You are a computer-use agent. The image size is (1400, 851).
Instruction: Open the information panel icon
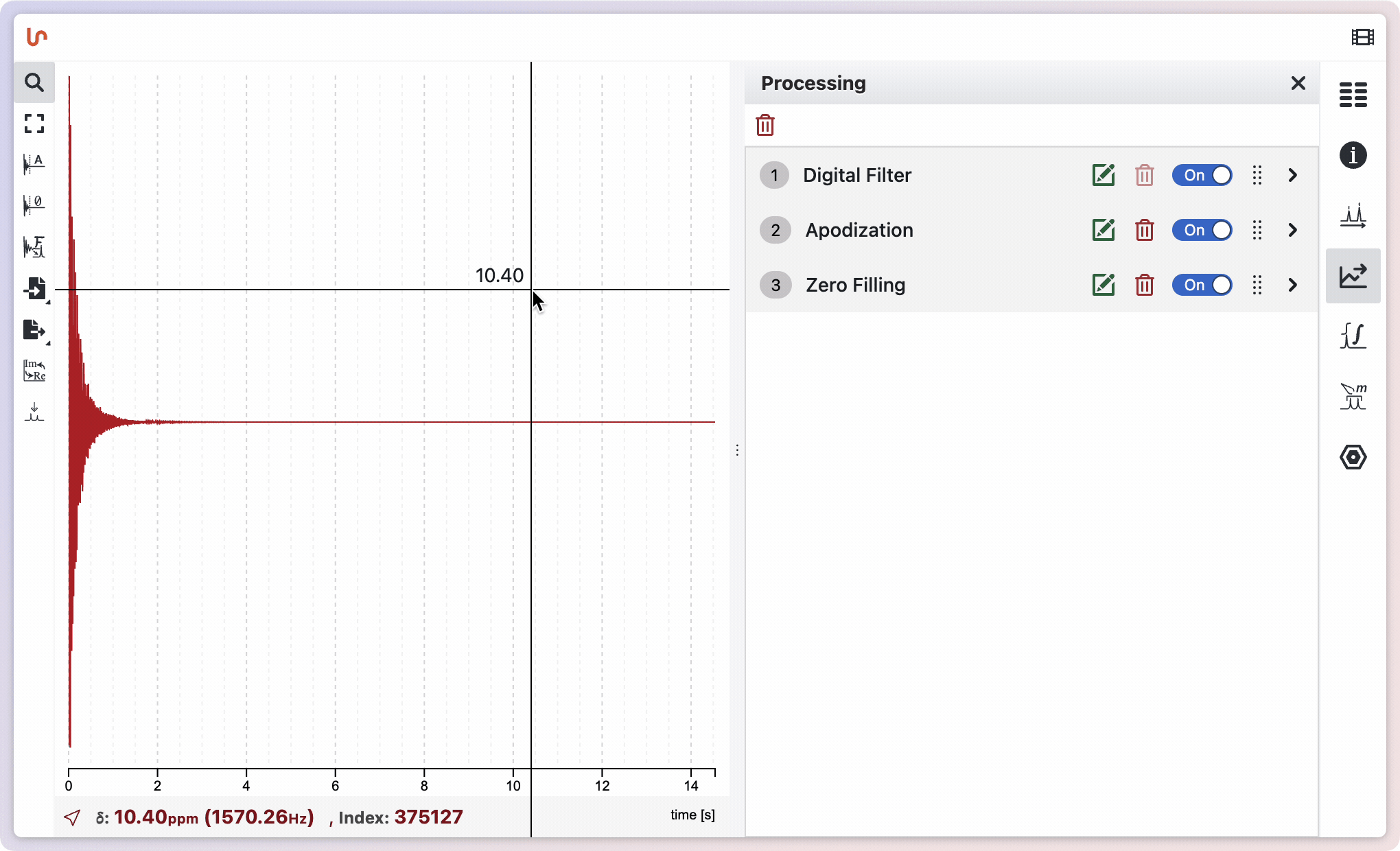pyautogui.click(x=1353, y=155)
